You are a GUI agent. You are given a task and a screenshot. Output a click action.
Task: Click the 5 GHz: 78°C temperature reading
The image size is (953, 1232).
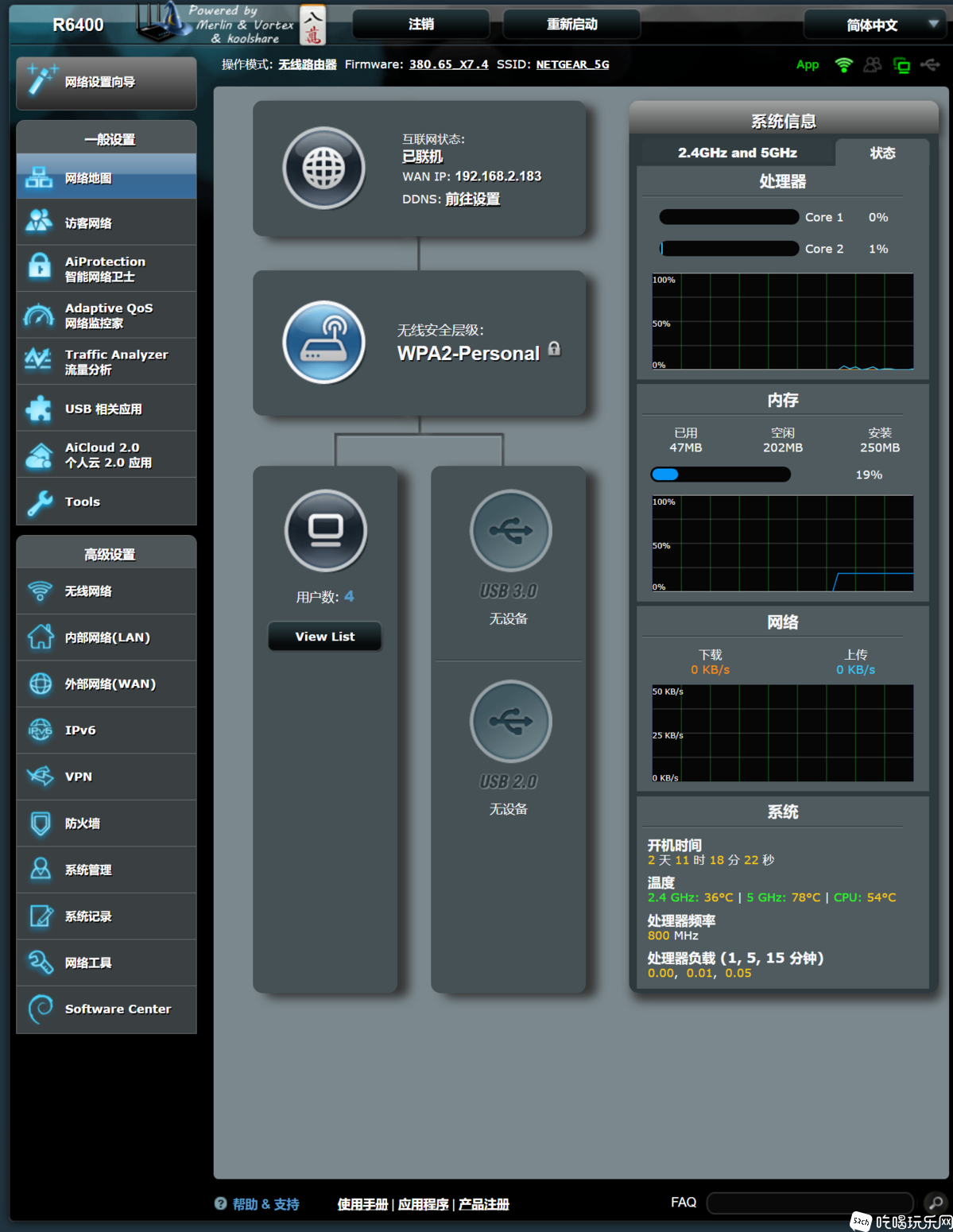pos(784,897)
